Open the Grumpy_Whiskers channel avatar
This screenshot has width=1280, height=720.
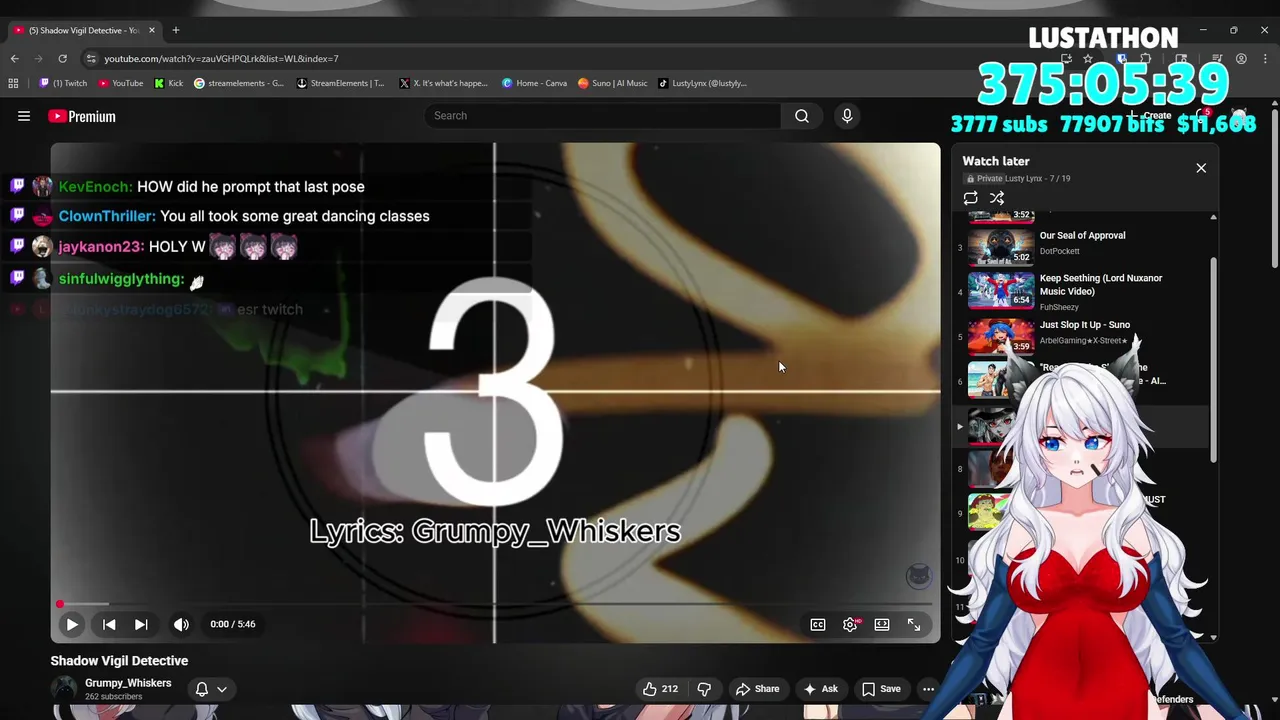pyautogui.click(x=64, y=689)
